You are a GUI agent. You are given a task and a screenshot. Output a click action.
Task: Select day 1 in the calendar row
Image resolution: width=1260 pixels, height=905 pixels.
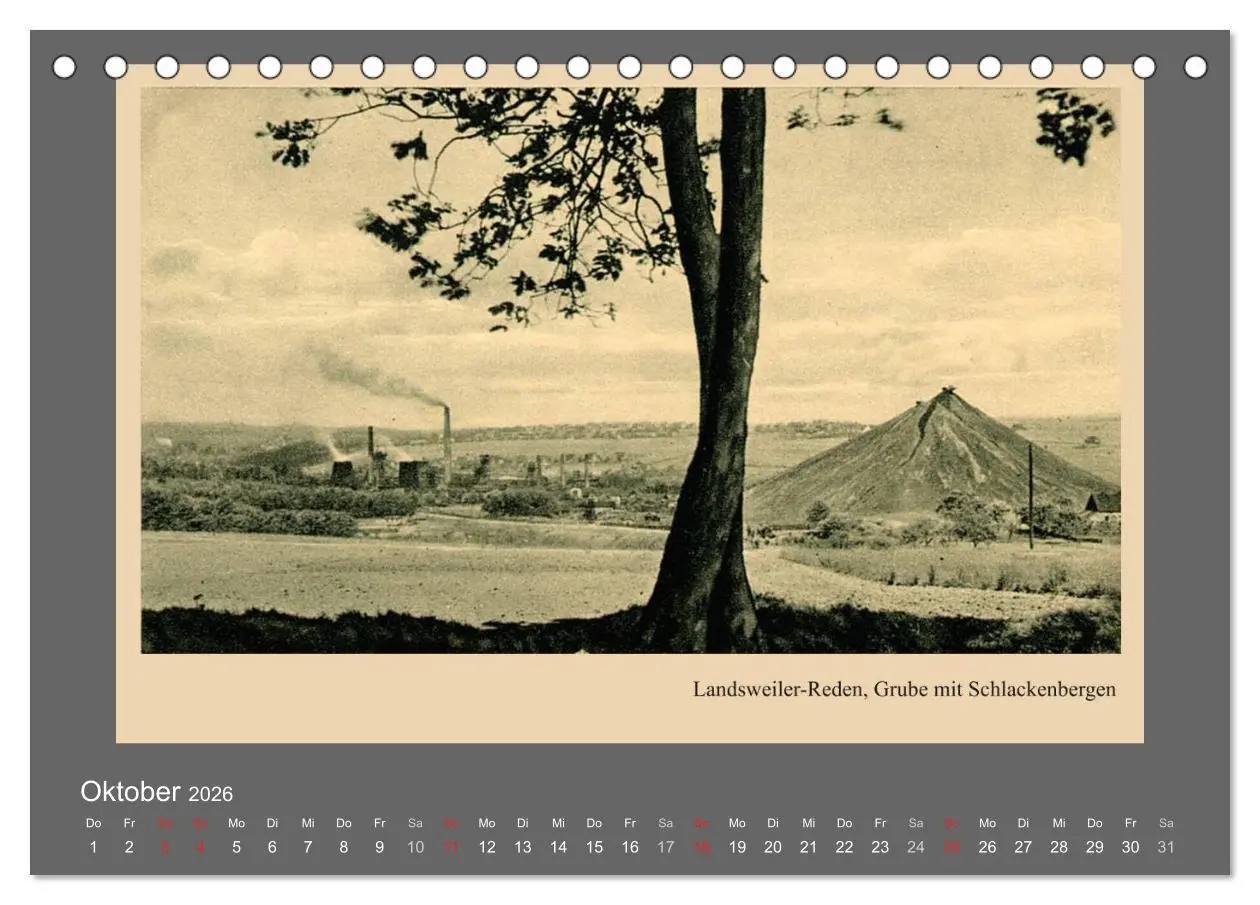pos(93,847)
